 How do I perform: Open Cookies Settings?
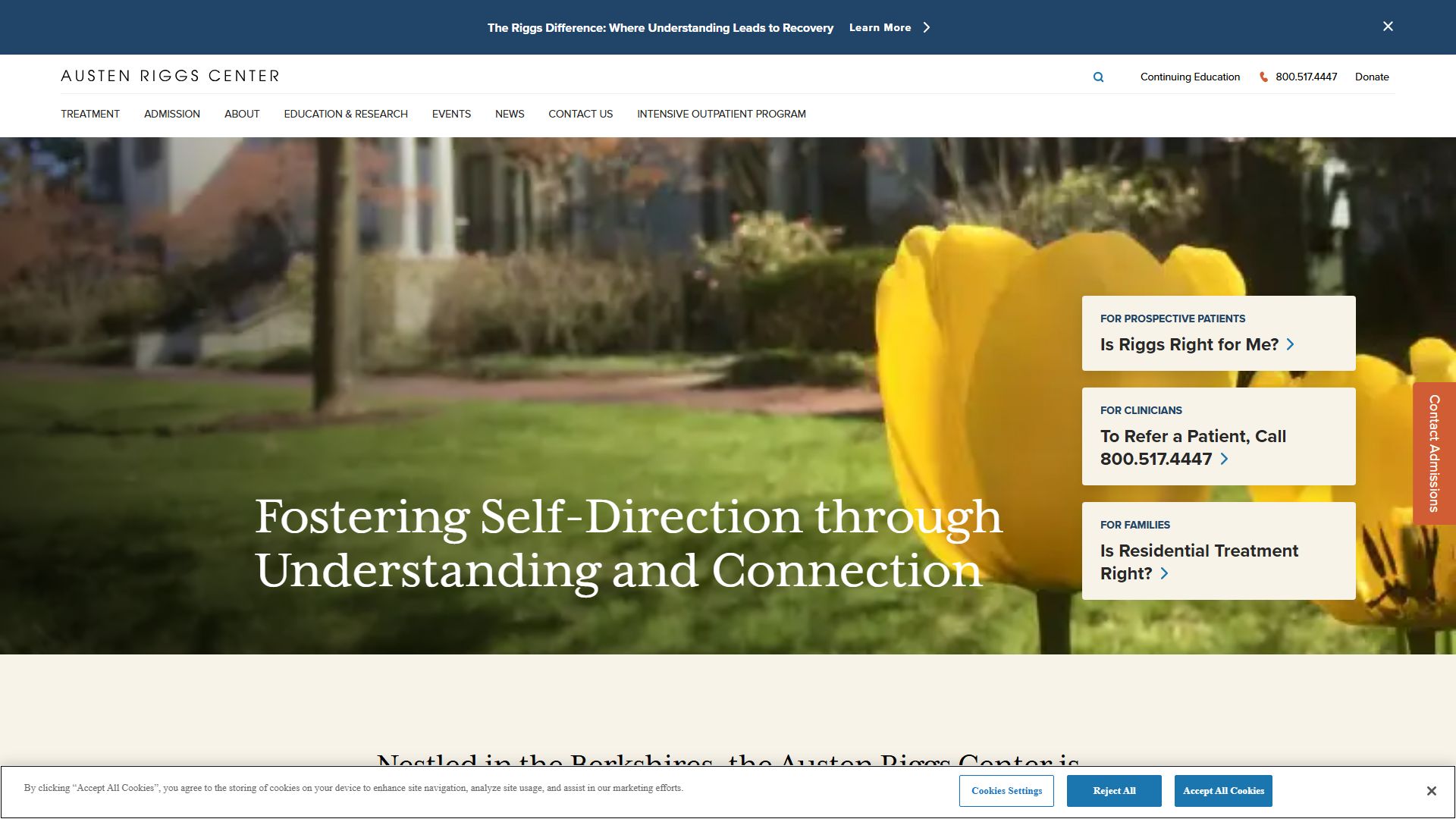coord(1006,791)
